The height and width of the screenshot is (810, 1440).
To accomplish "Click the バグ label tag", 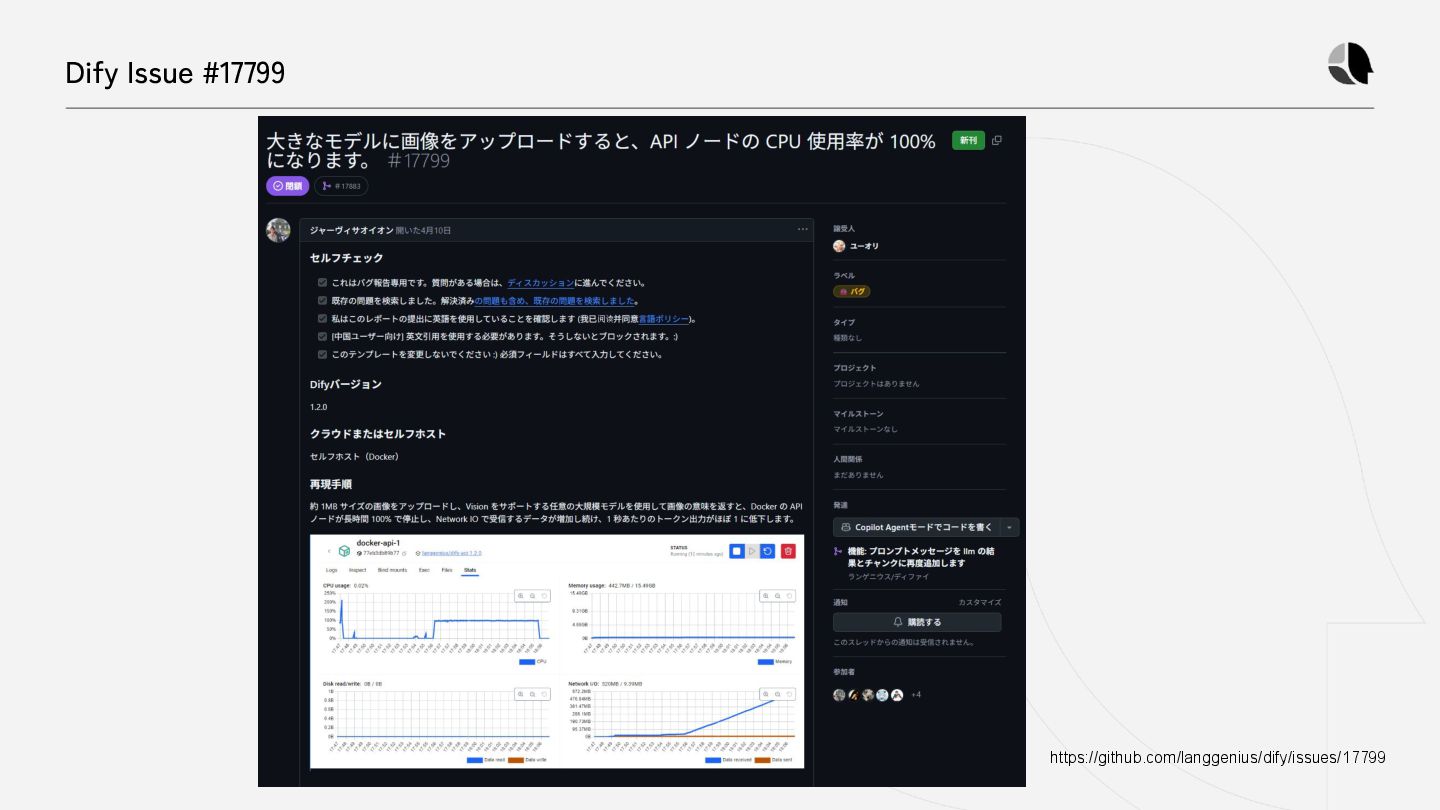I will pyautogui.click(x=852, y=292).
